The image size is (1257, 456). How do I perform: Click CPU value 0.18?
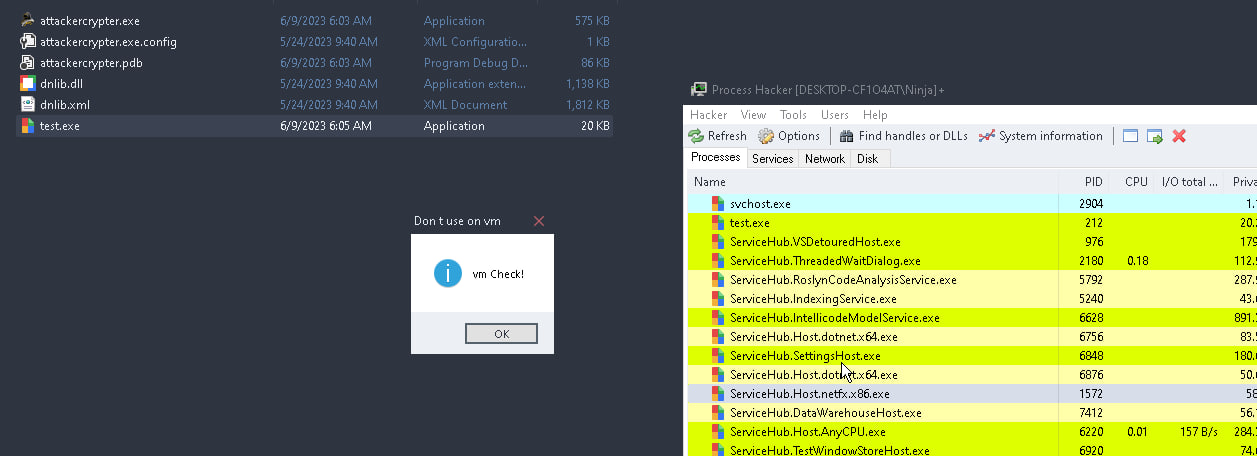(1137, 261)
